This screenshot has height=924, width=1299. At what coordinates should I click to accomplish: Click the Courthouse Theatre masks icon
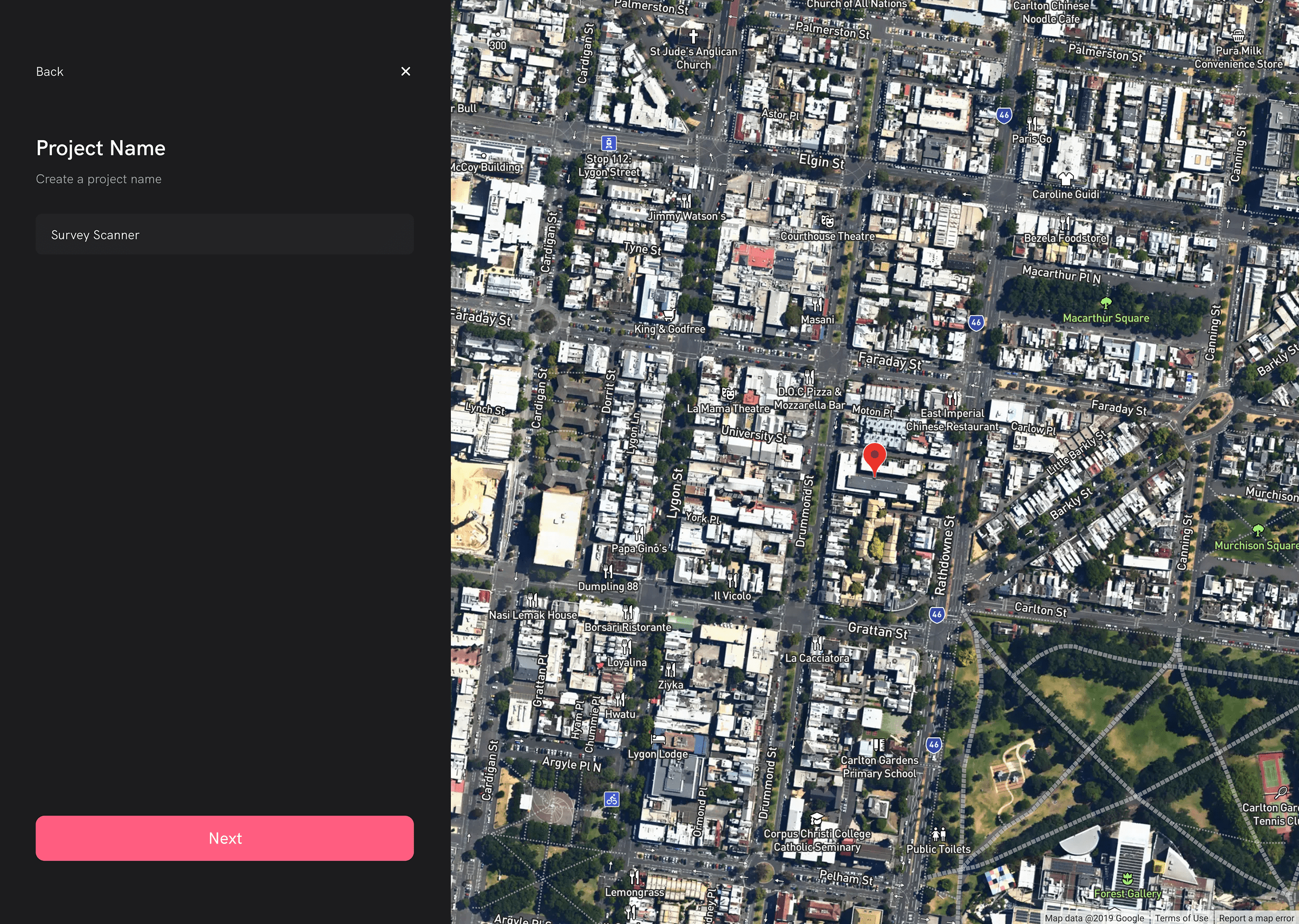(827, 221)
